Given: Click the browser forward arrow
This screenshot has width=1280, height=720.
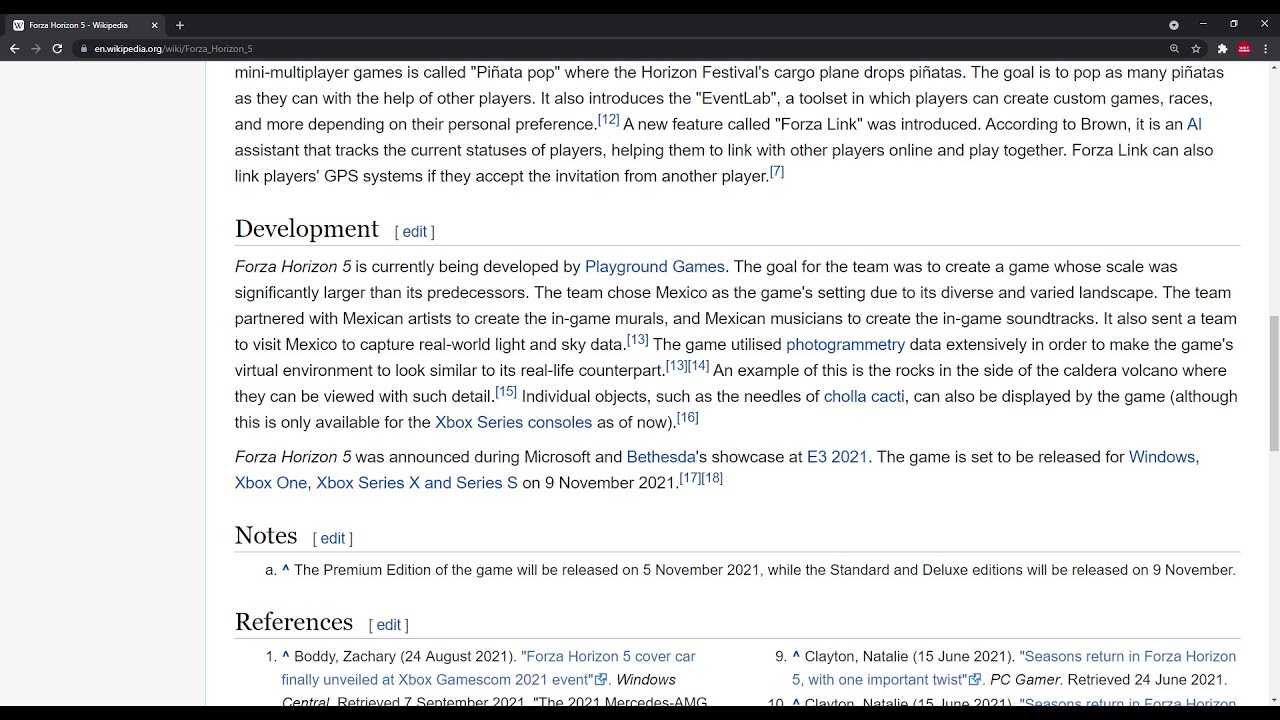Looking at the screenshot, I should (36, 48).
